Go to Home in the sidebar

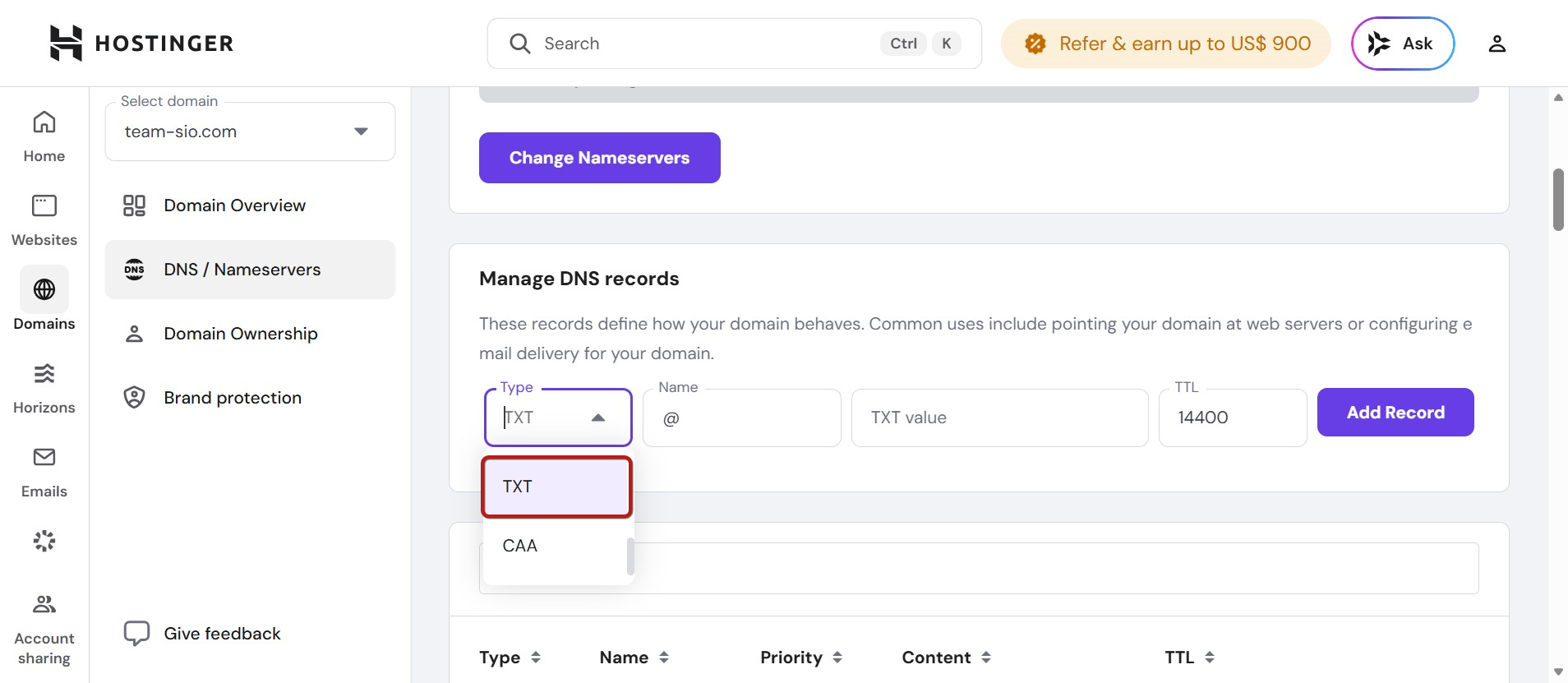(x=44, y=137)
